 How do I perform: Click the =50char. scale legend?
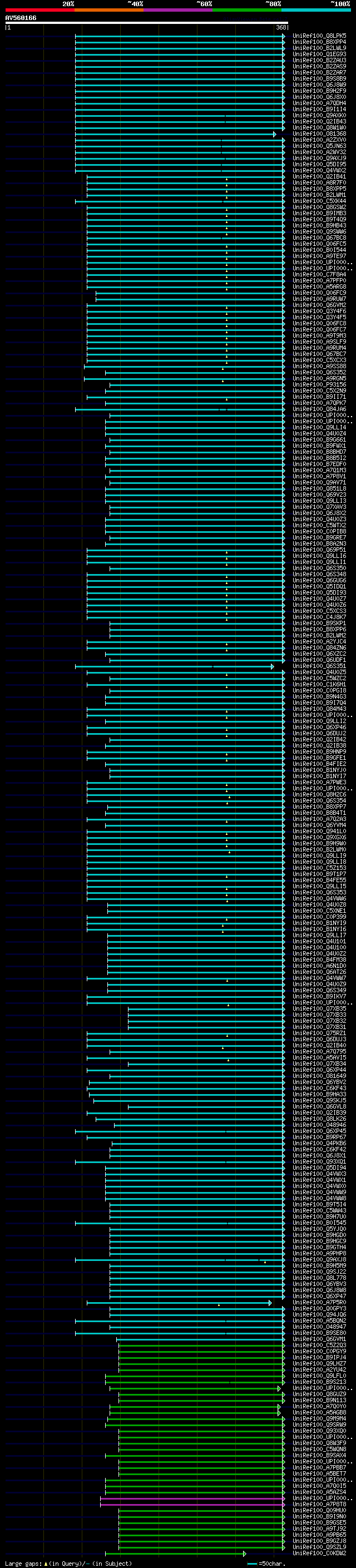tap(266, 1564)
